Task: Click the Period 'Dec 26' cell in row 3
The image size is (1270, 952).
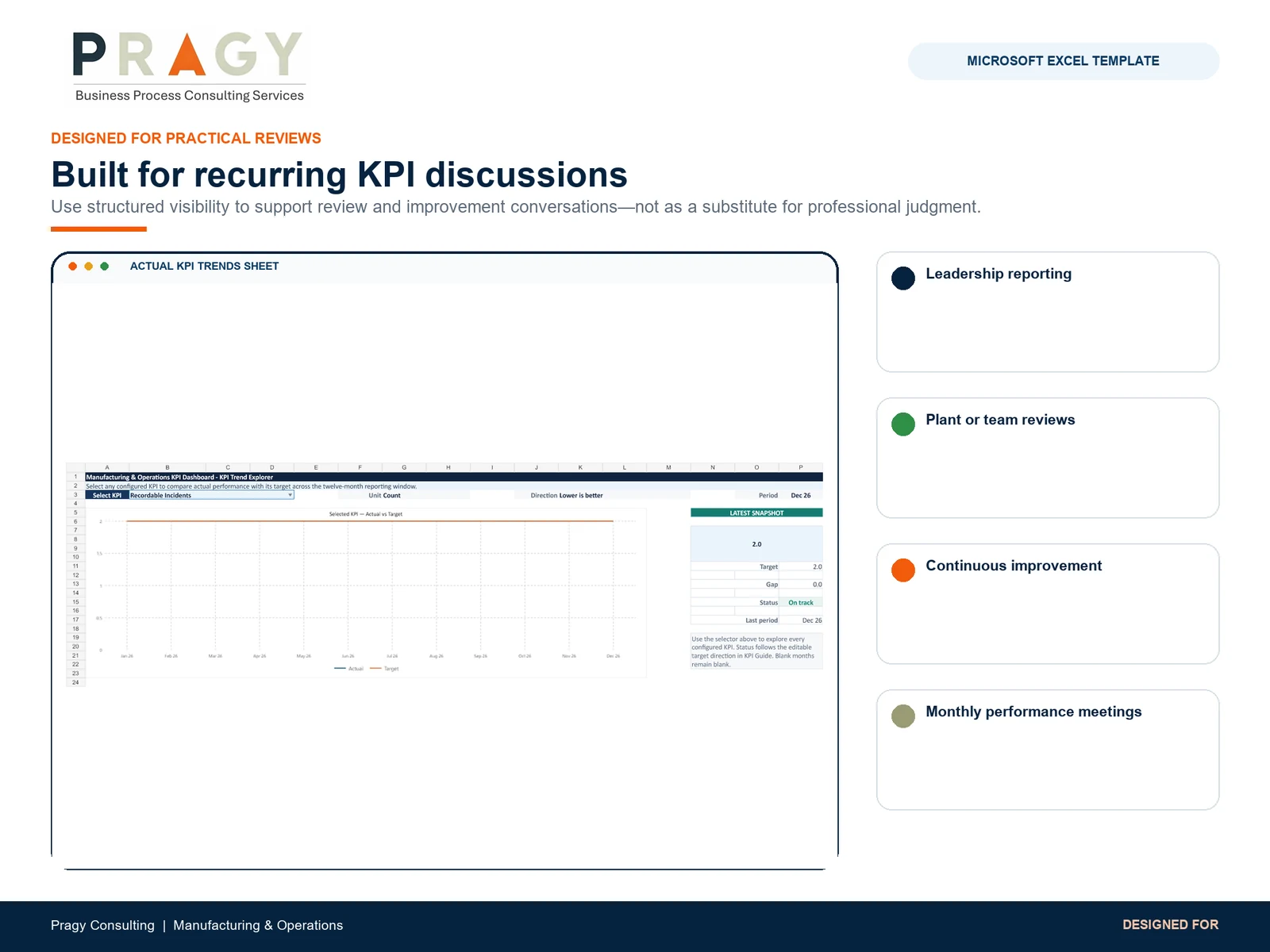Action: pos(801,495)
